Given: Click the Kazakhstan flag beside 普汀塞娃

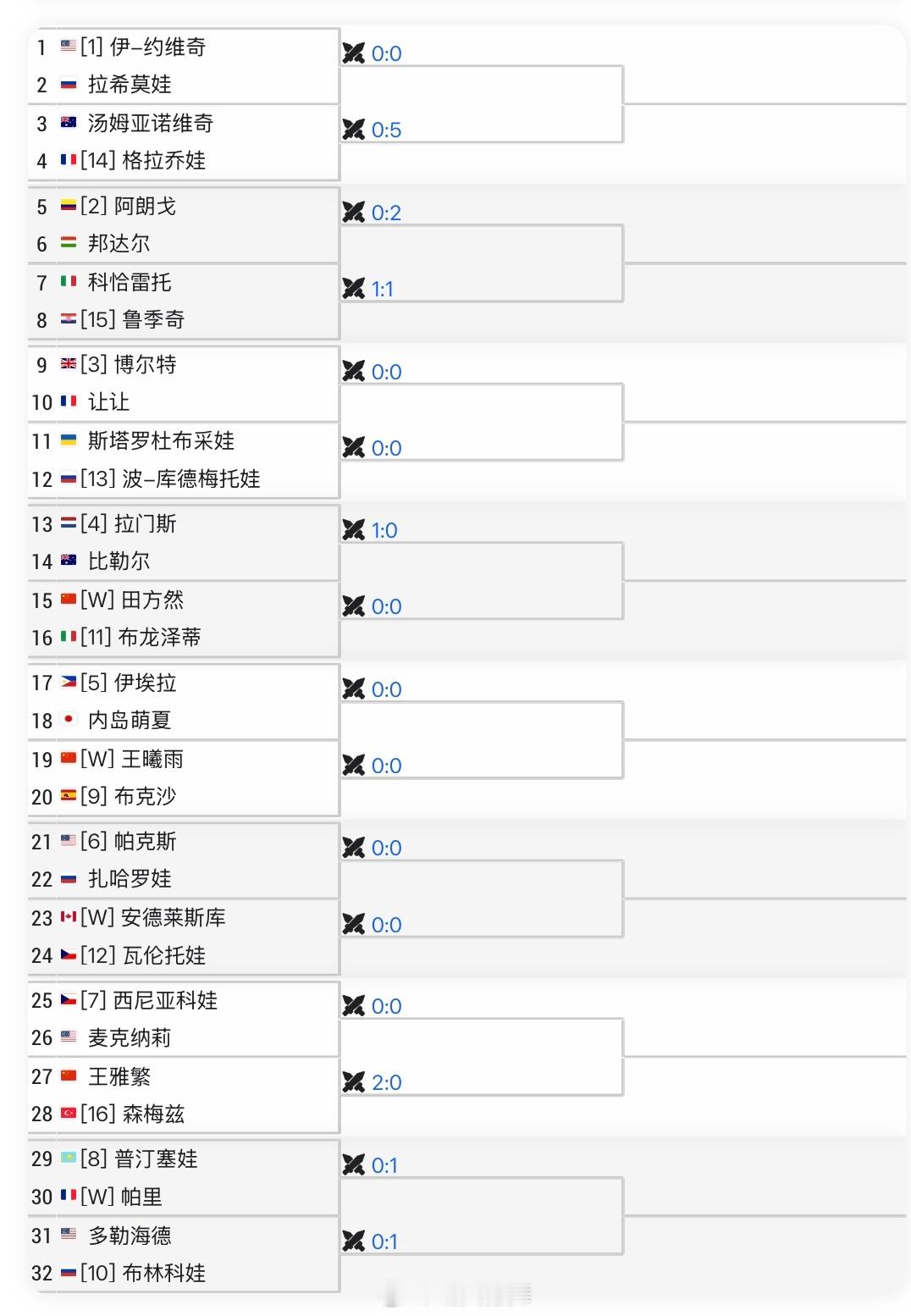Looking at the screenshot, I should tap(69, 1158).
